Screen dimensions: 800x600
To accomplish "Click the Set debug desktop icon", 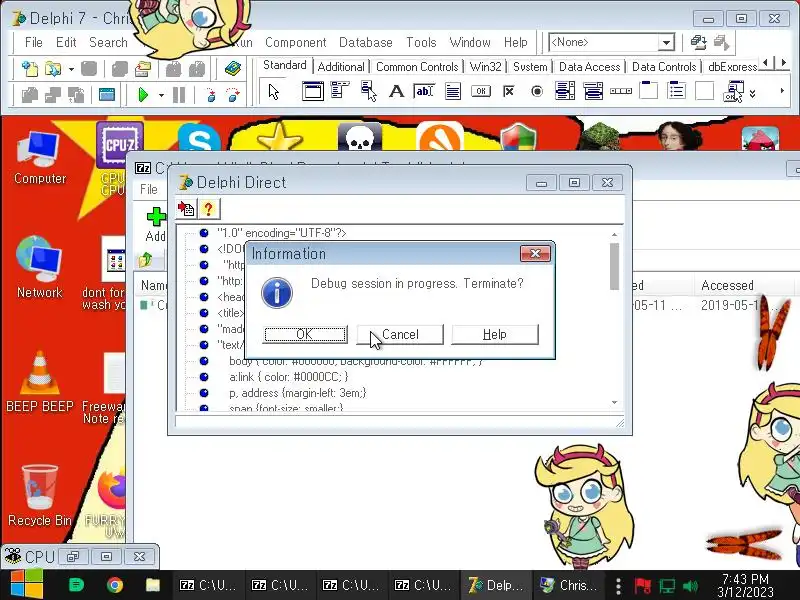I will [x=721, y=42].
